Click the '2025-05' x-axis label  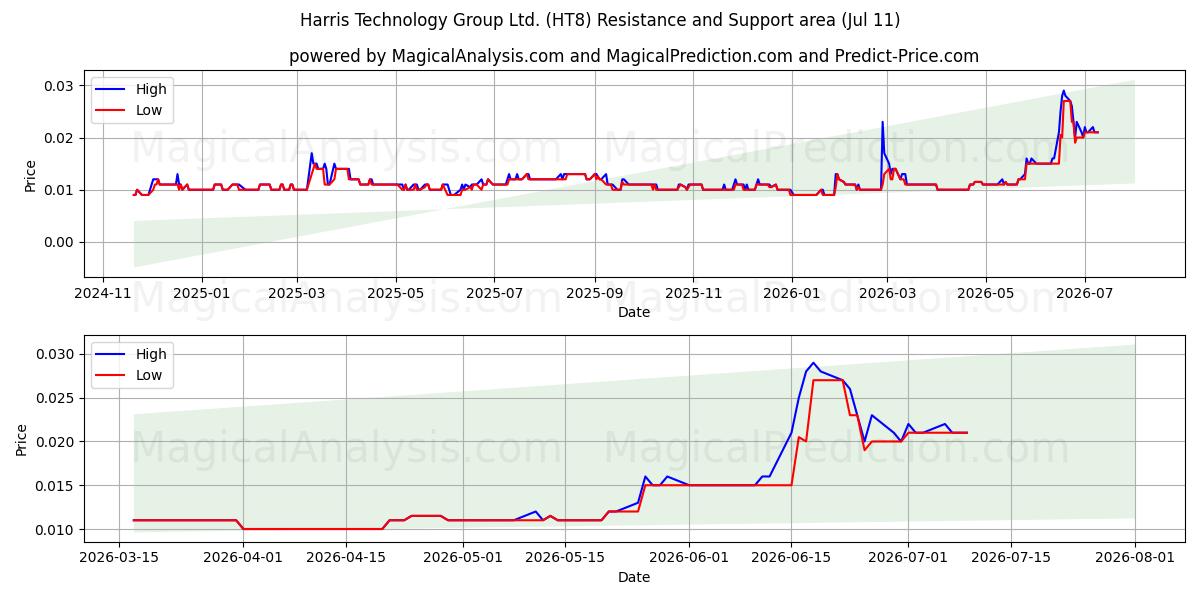[x=396, y=294]
